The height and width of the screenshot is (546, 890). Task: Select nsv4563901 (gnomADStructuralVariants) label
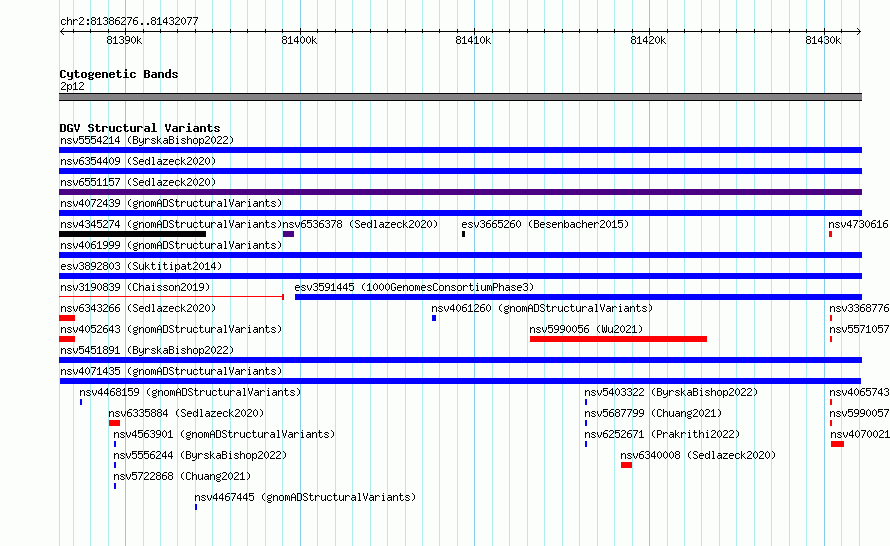point(224,434)
